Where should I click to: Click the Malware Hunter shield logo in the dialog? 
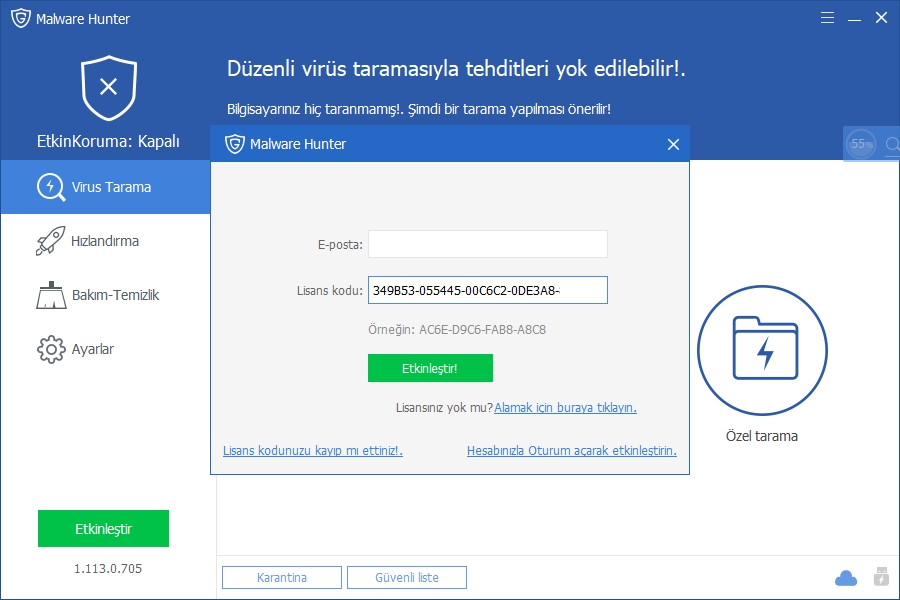point(232,143)
